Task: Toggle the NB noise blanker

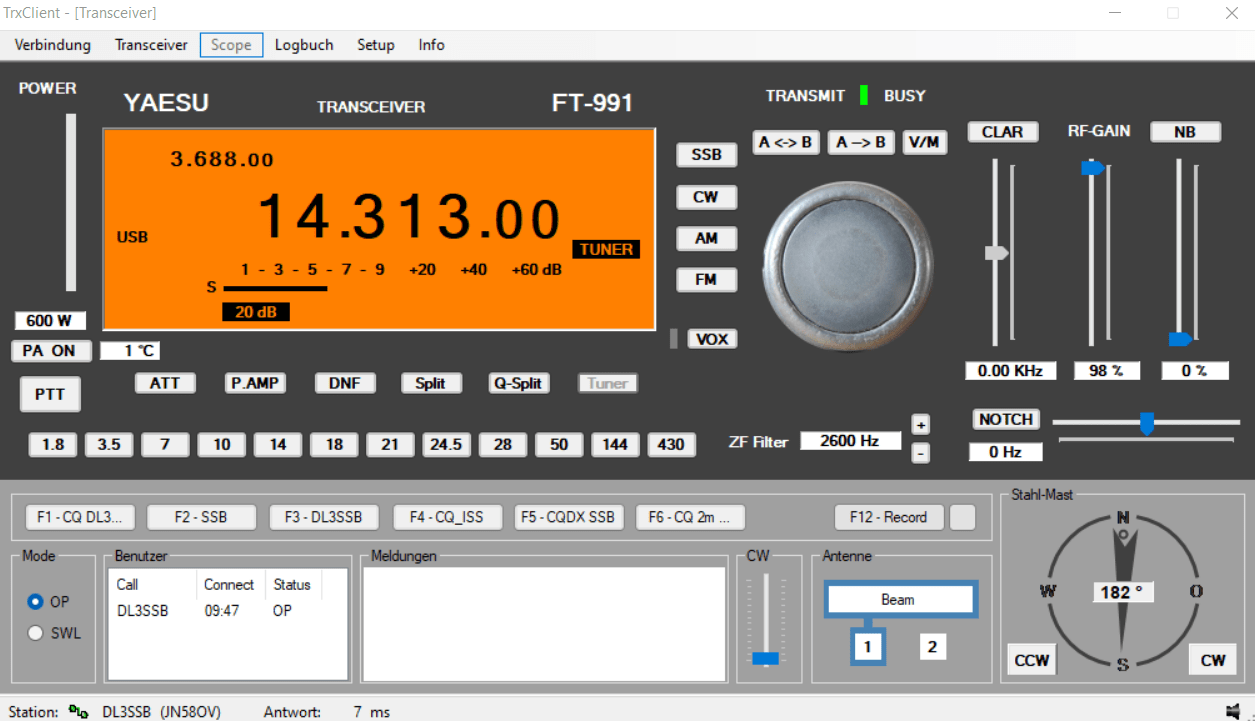Action: tap(1185, 132)
